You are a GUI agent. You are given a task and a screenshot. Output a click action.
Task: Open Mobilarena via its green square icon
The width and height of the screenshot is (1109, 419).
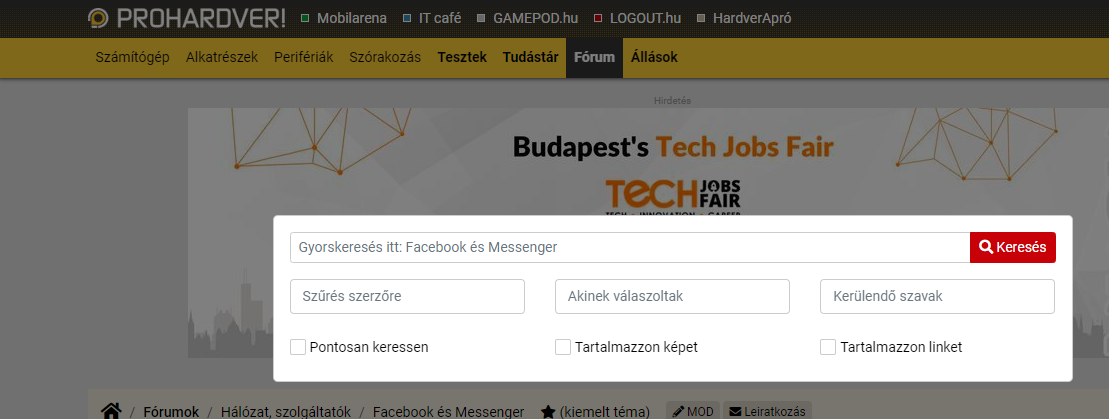tap(306, 18)
